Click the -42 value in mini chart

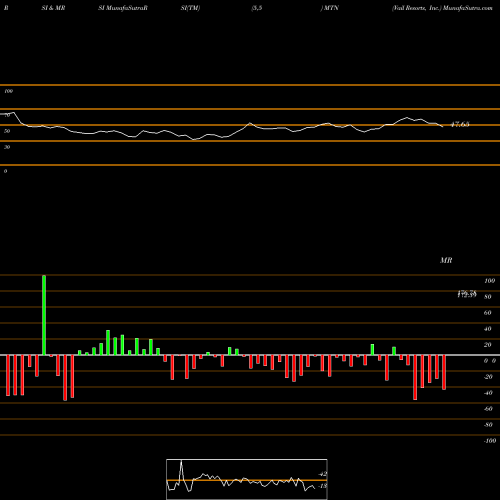point(322,474)
